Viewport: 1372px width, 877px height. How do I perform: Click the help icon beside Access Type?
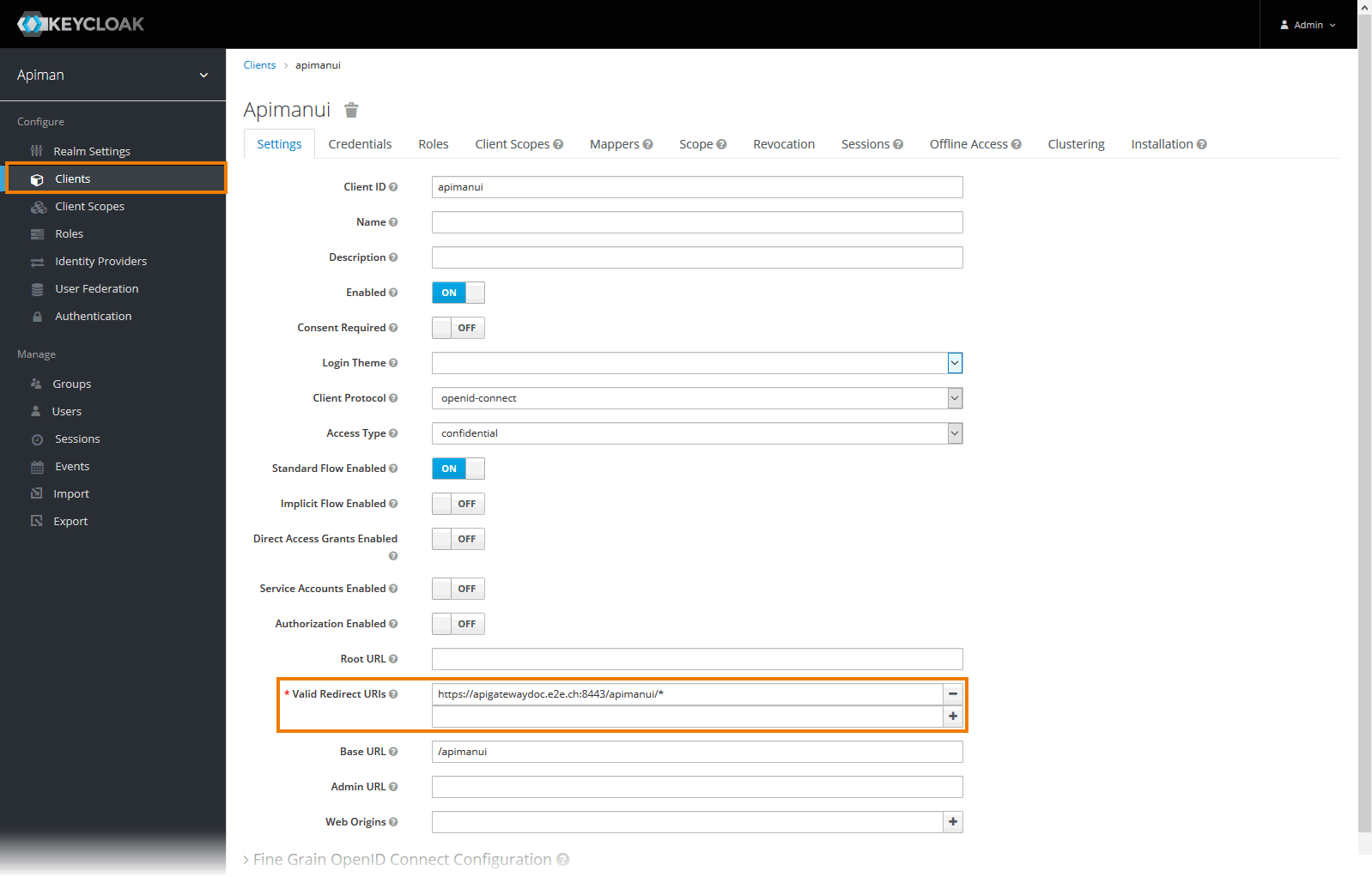(393, 433)
